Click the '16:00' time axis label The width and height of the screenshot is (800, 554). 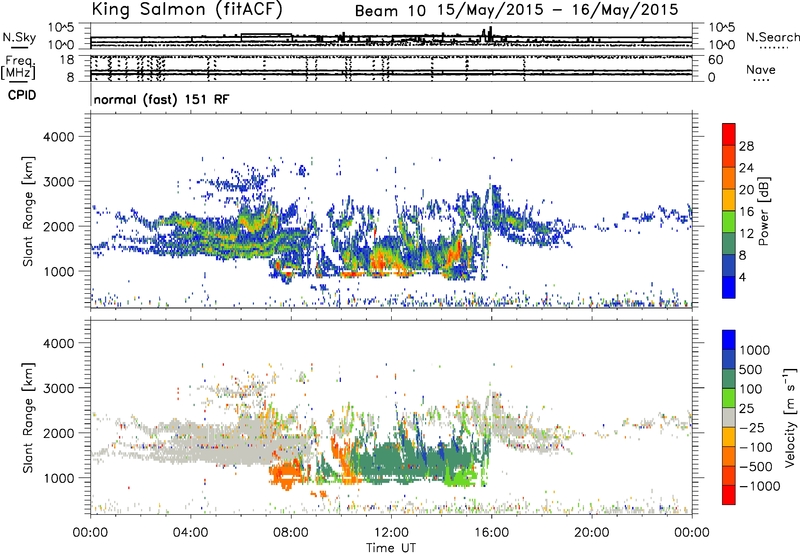click(x=491, y=533)
